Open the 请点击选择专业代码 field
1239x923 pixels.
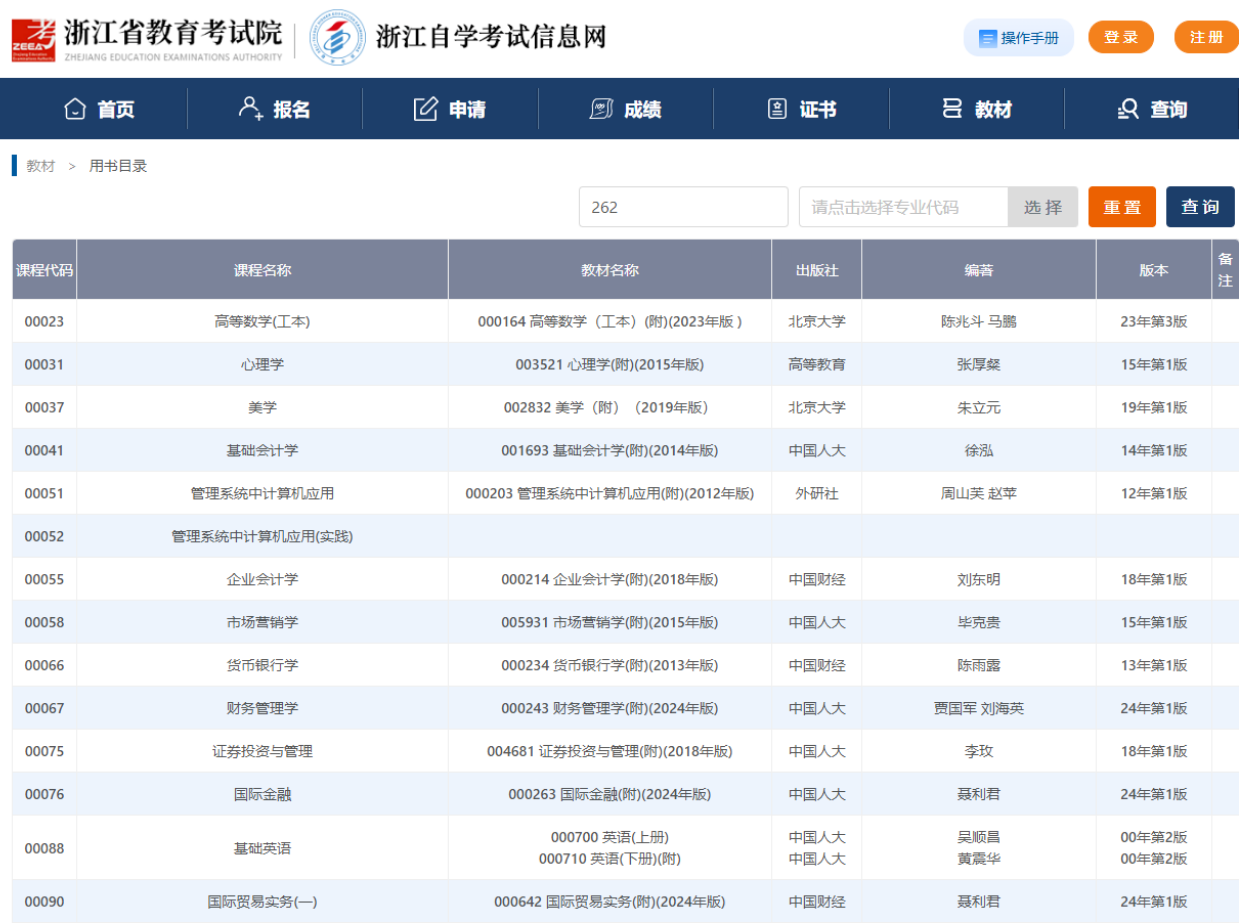(x=903, y=207)
